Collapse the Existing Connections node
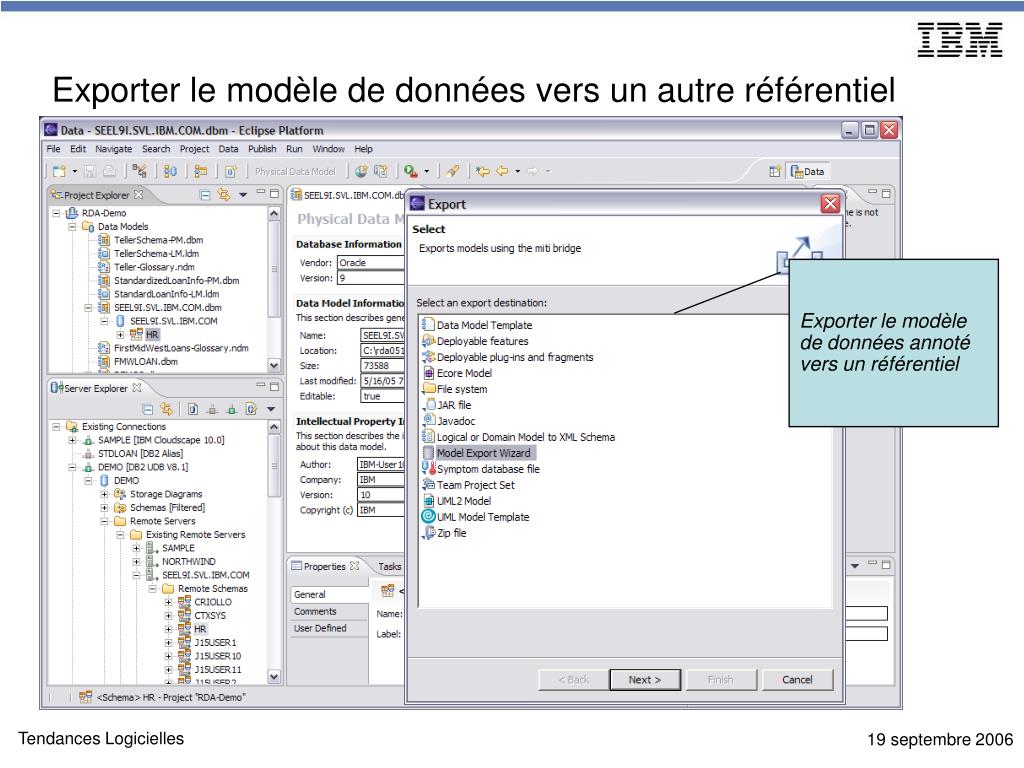 57,426
